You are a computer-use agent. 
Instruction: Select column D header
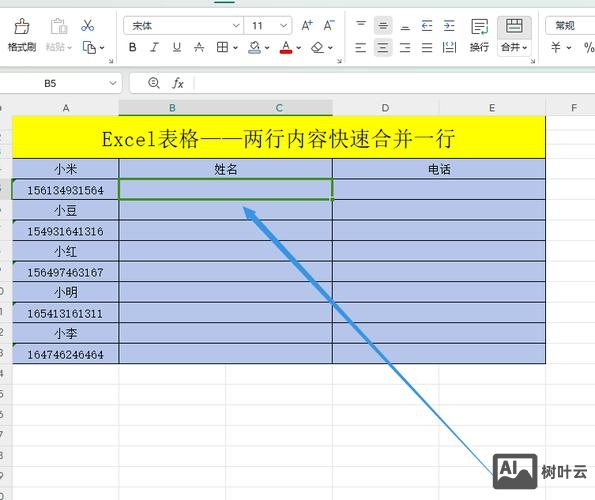pos(386,108)
